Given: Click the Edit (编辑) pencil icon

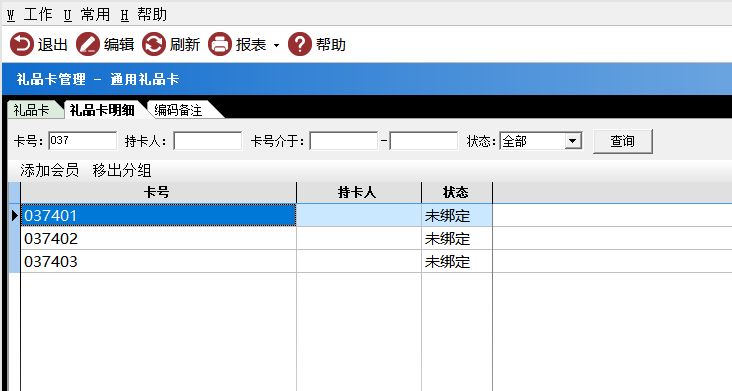Looking at the screenshot, I should (x=88, y=44).
